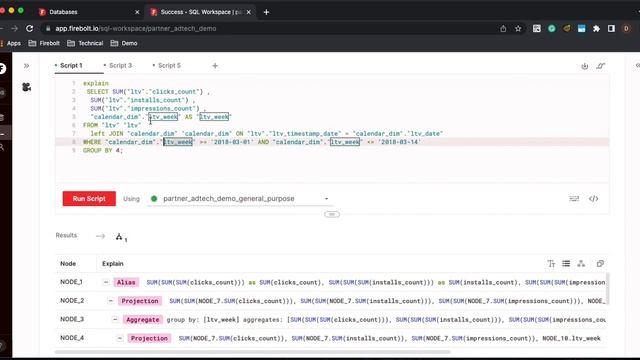Place cursor on the explain line in editor

point(96,83)
